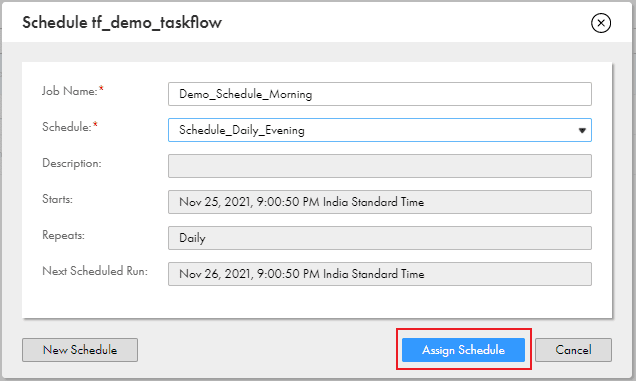Click the Job Name label
The height and width of the screenshot is (381, 636).
pyautogui.click(x=70, y=91)
